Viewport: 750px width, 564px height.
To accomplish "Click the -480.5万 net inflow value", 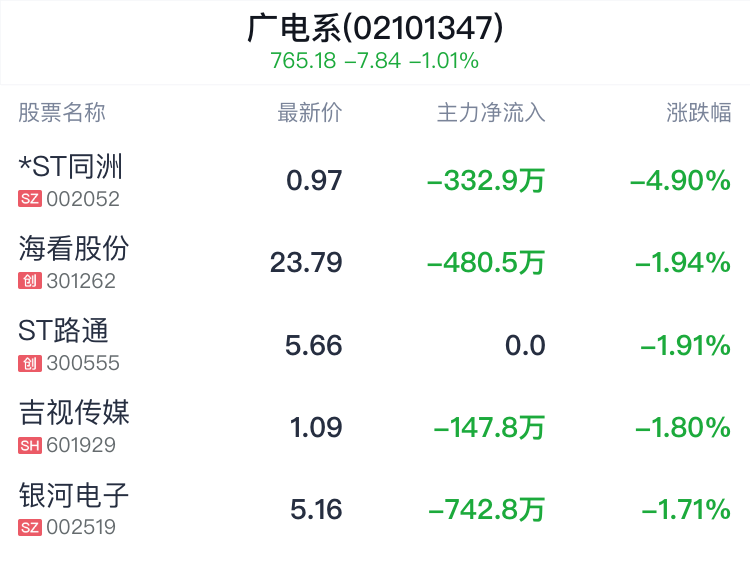I will click(486, 263).
